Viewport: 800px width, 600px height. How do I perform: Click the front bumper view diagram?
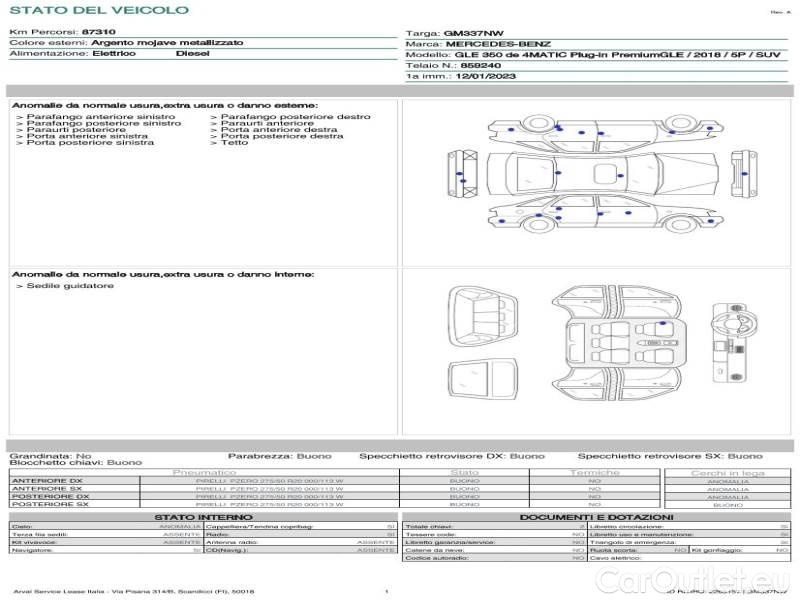coord(744,173)
